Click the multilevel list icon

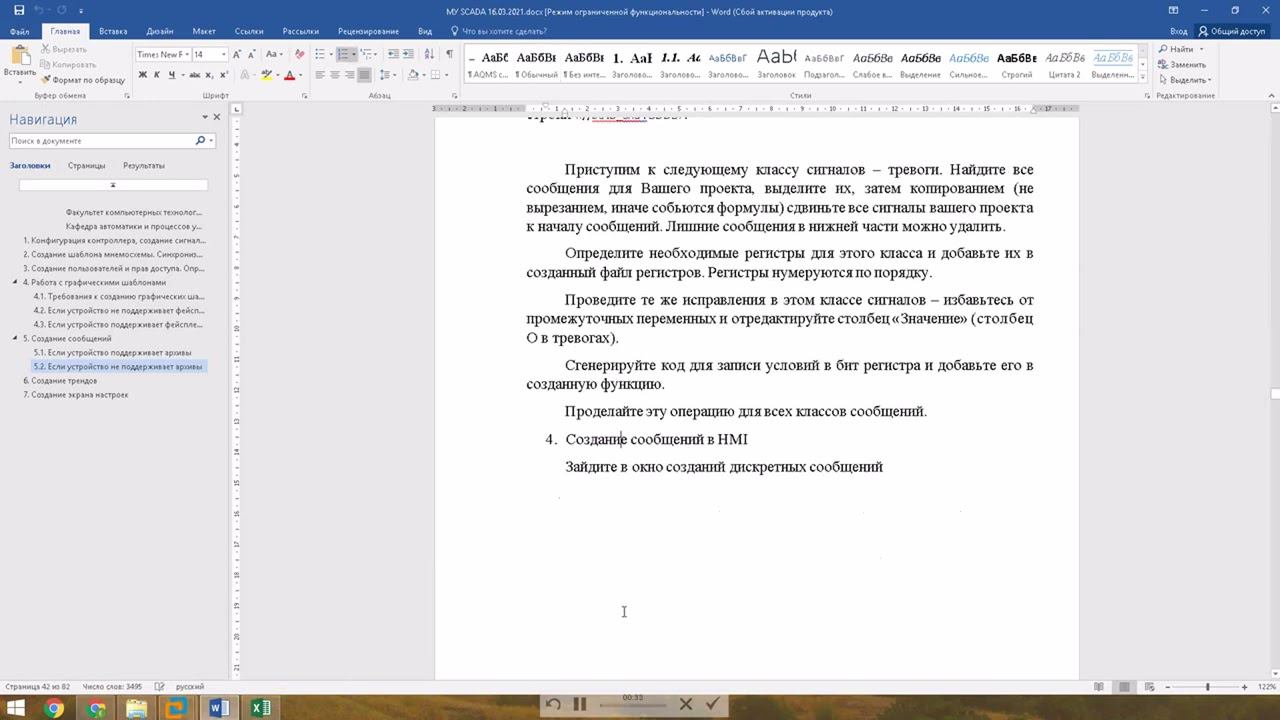366,54
